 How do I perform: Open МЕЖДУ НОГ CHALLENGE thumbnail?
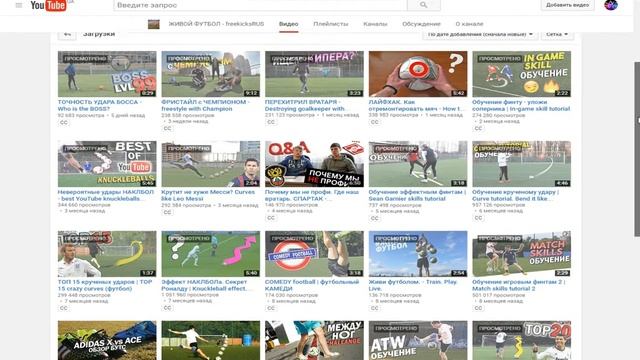coord(314,340)
